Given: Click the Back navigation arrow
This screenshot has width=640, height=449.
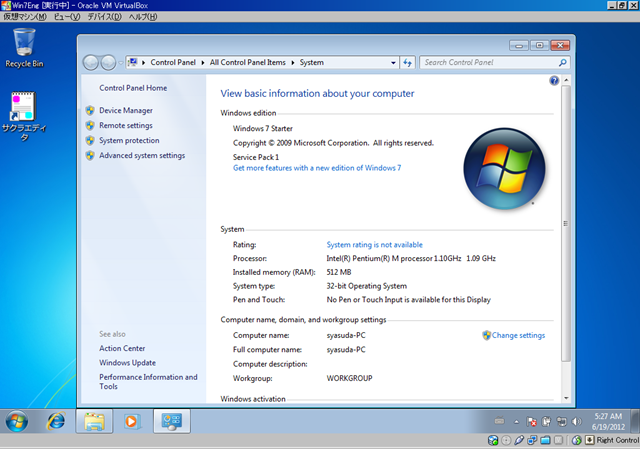Looking at the screenshot, I should [x=91, y=62].
